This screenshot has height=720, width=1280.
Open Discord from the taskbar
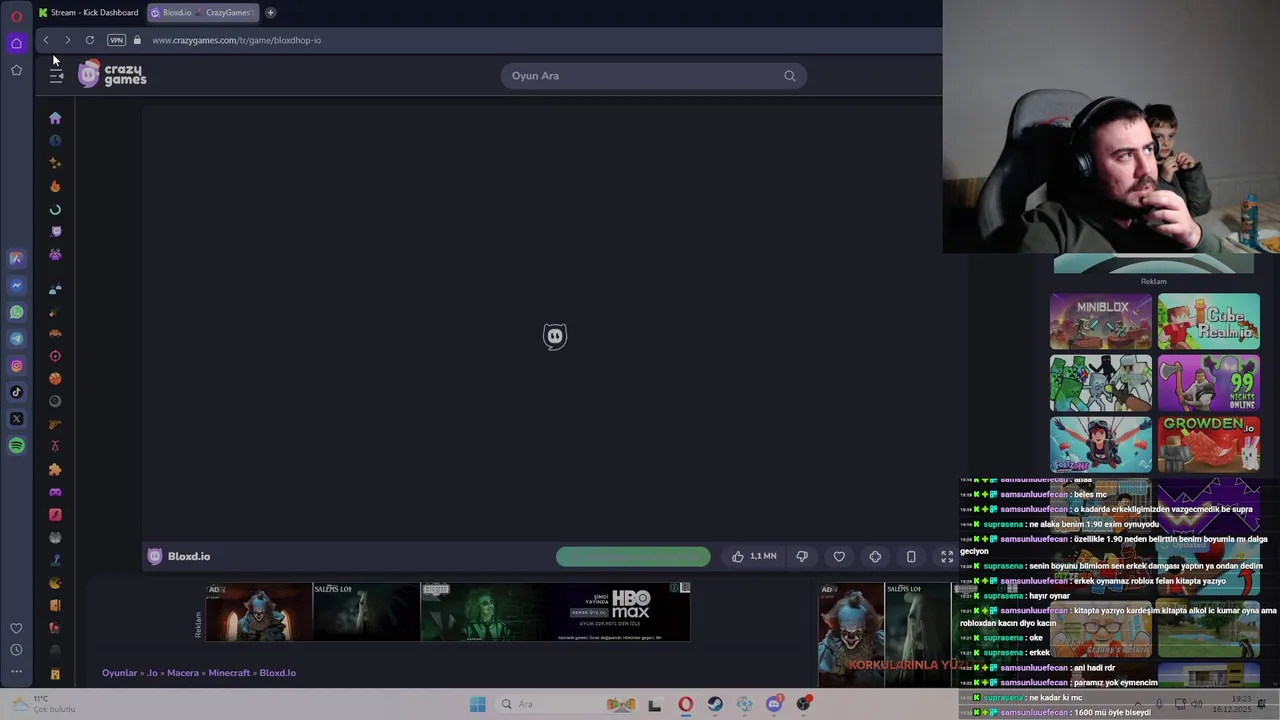[x=774, y=704]
